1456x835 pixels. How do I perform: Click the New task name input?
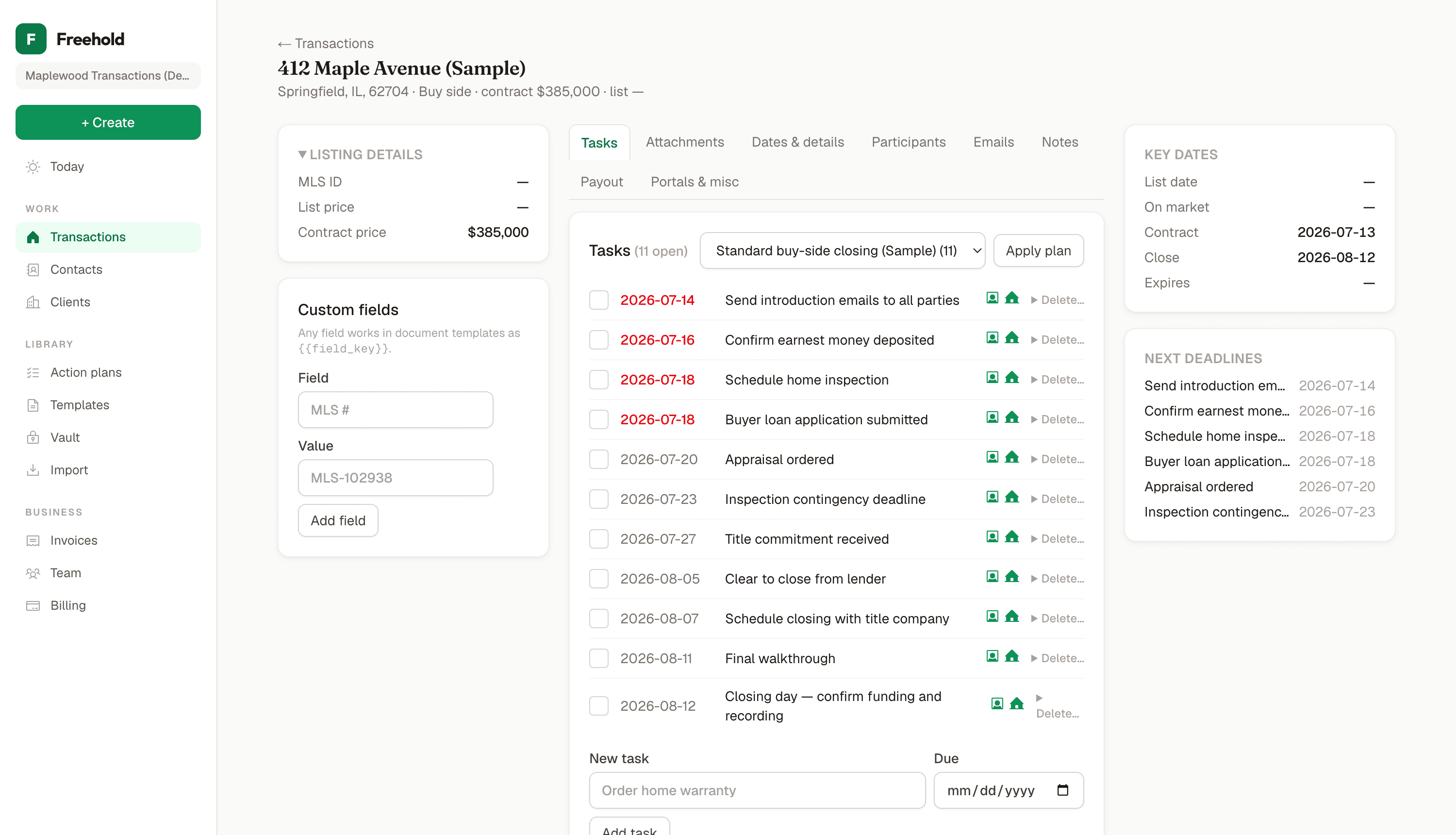coord(757,790)
